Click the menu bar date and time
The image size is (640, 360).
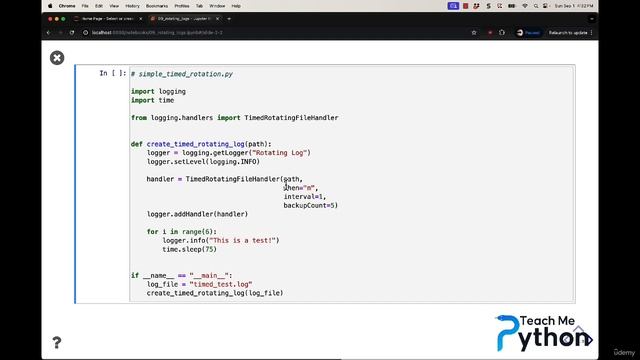pos(574,6)
